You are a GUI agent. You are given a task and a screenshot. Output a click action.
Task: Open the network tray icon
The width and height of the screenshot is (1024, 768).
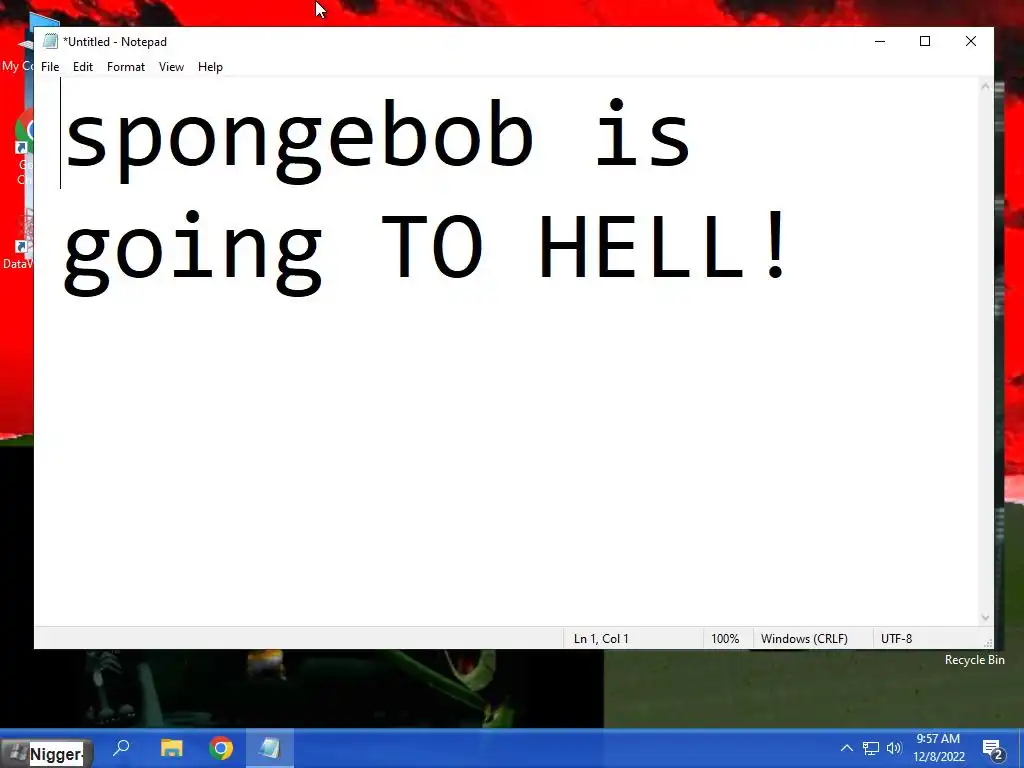871,748
